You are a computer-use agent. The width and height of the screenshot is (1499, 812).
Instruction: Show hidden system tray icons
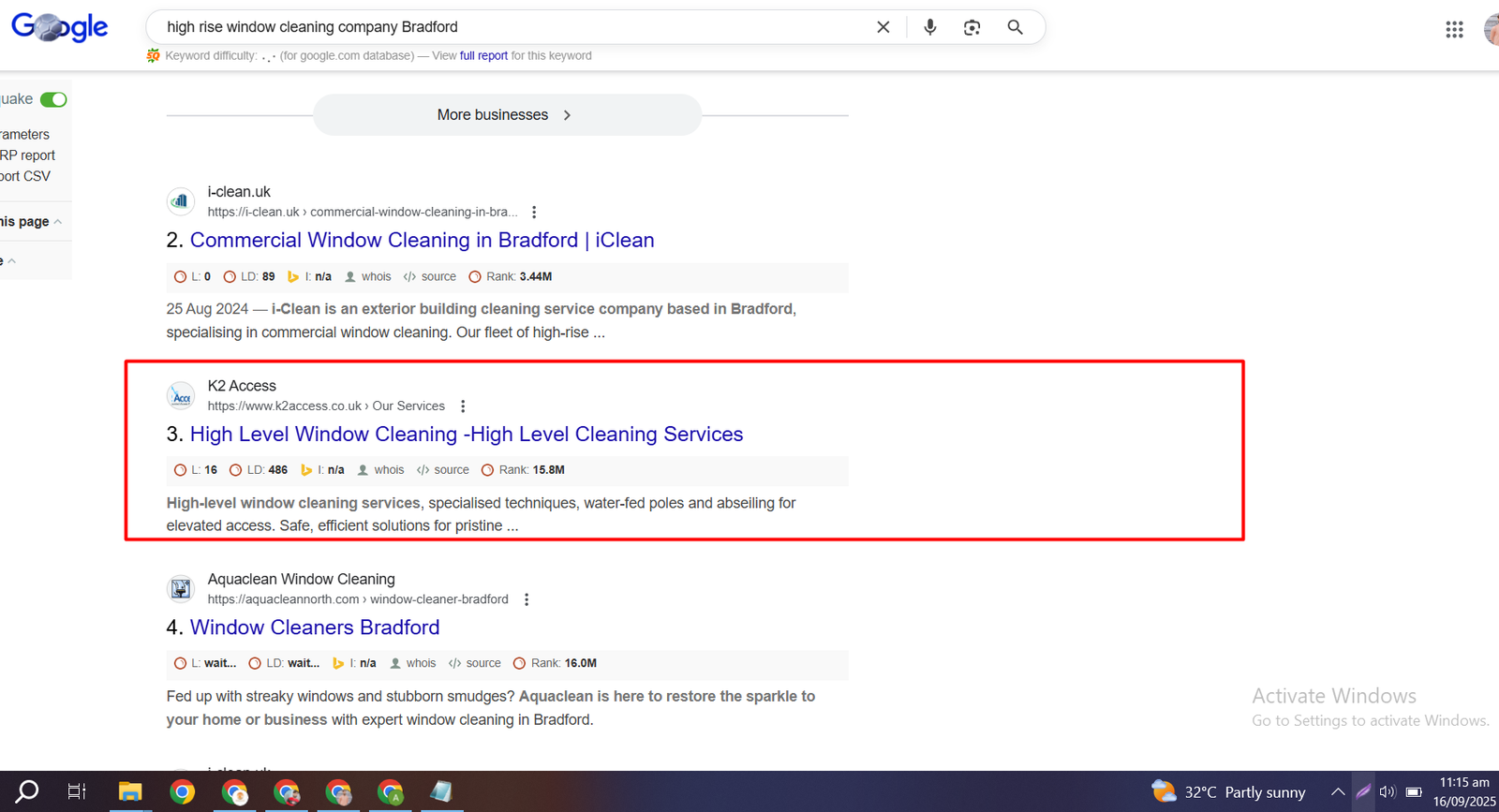pos(1338,792)
